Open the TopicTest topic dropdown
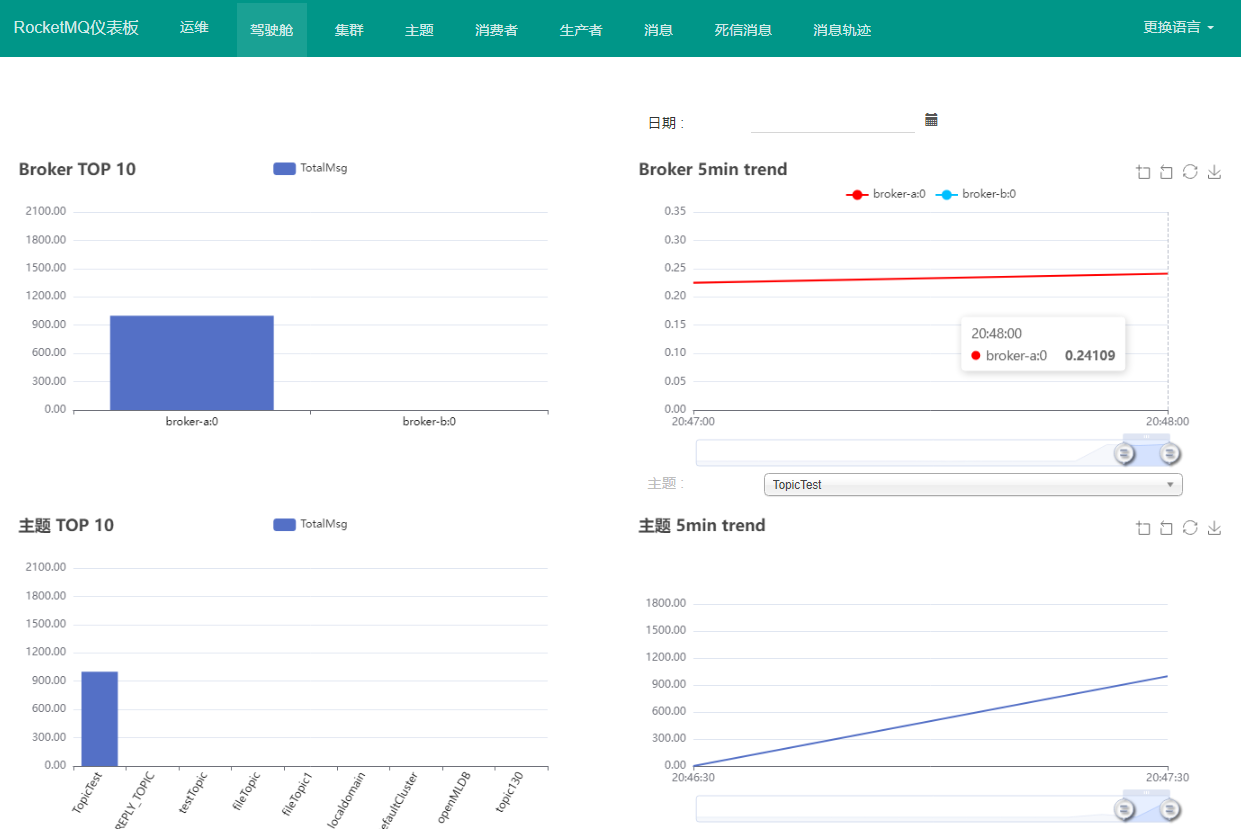Screen dimensions: 1241x831 click(971, 484)
